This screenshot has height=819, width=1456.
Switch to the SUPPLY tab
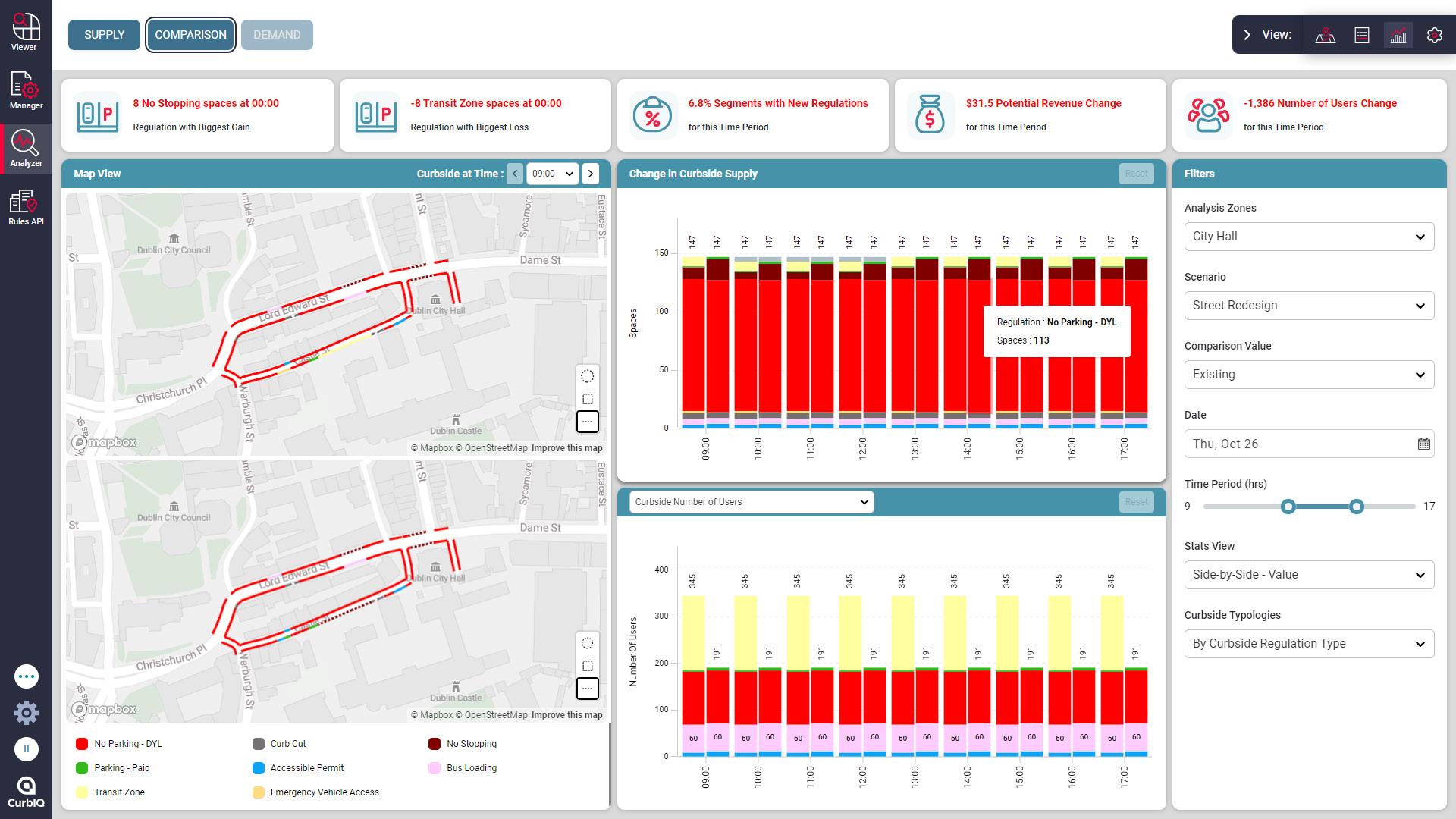pyautogui.click(x=104, y=35)
